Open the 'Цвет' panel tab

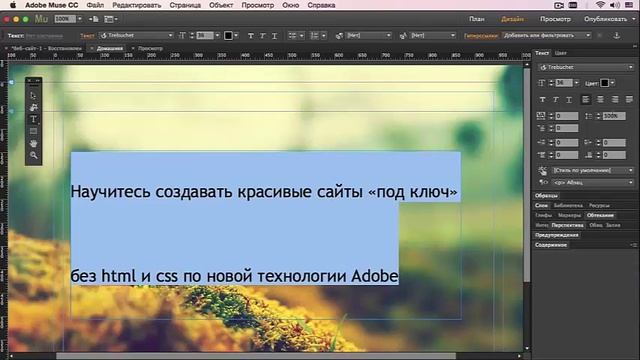tap(560, 53)
